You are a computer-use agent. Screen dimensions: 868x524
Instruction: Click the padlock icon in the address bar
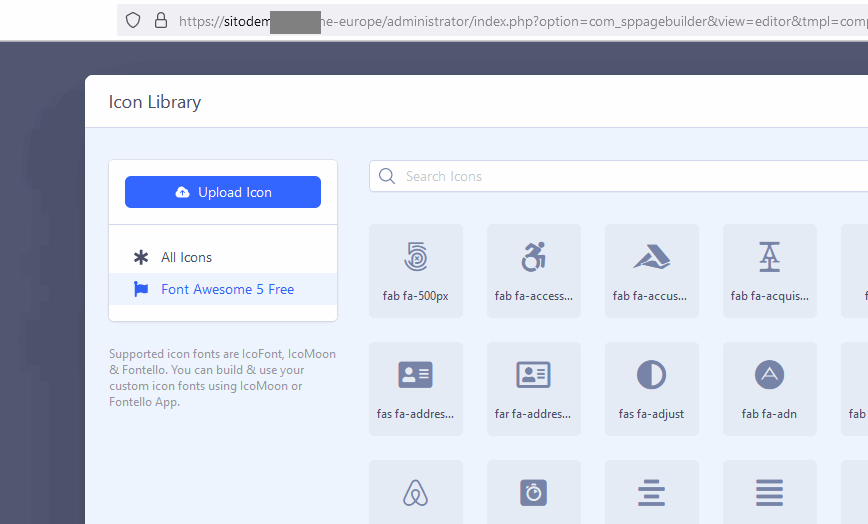(x=161, y=20)
